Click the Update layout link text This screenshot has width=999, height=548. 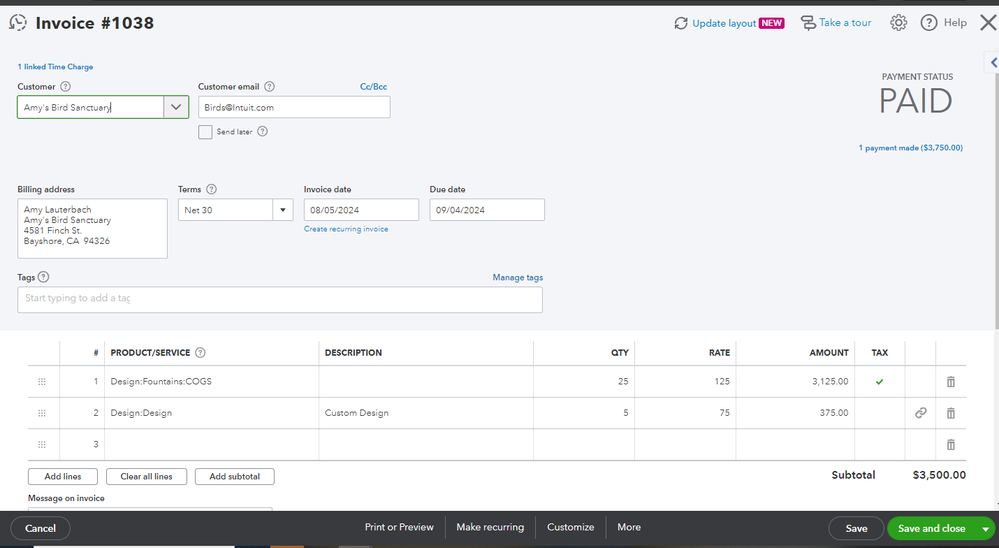(724, 24)
